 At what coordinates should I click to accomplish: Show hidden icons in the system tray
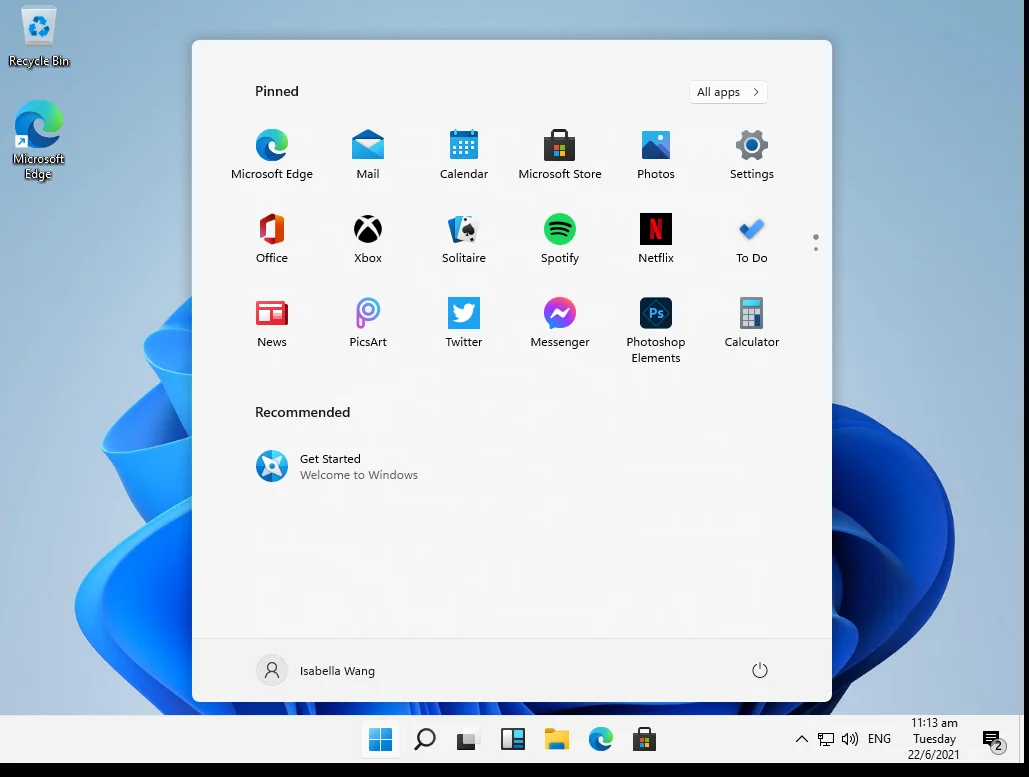click(801, 739)
